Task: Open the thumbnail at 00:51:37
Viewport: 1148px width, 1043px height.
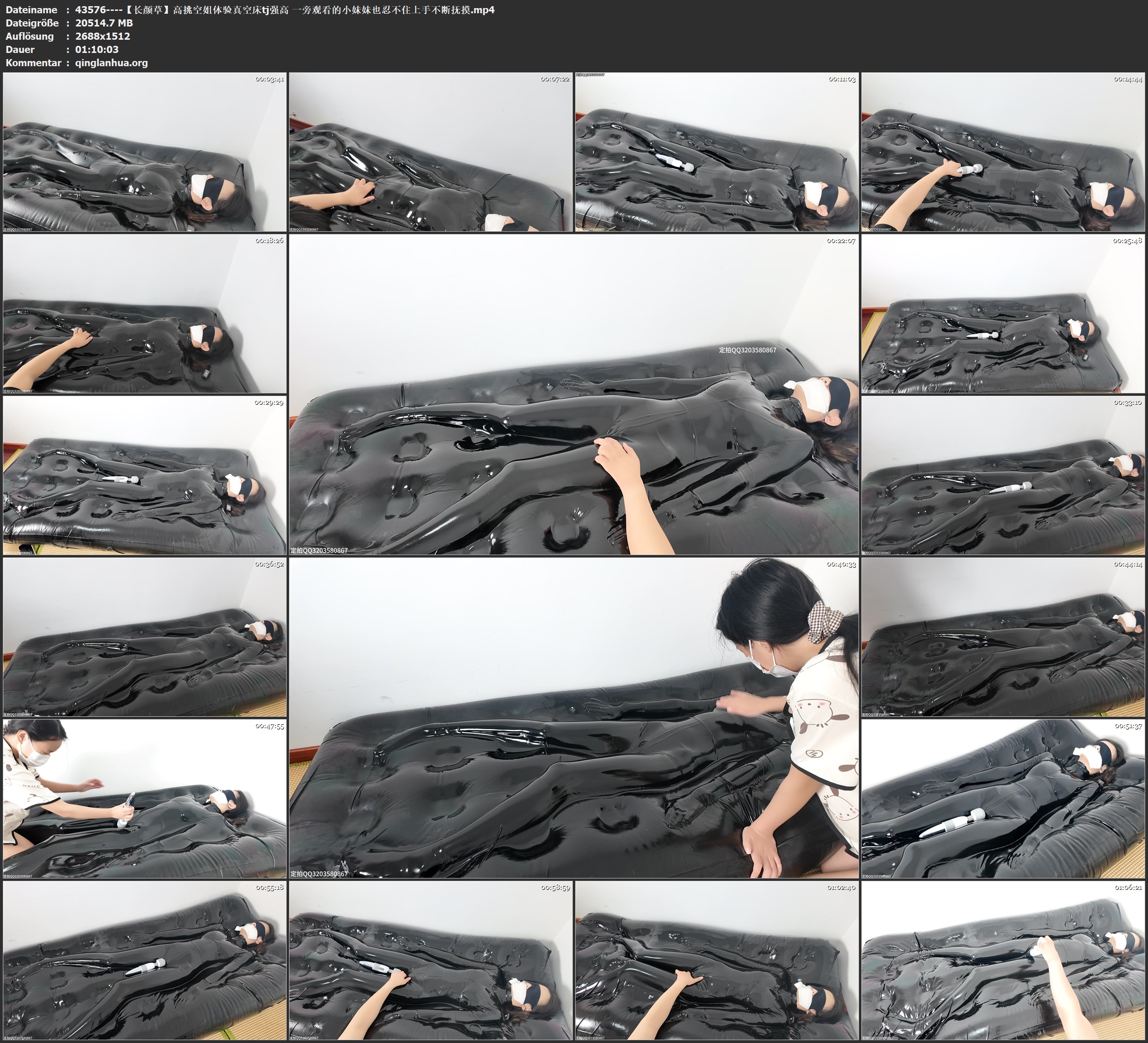Action: tap(1003, 798)
